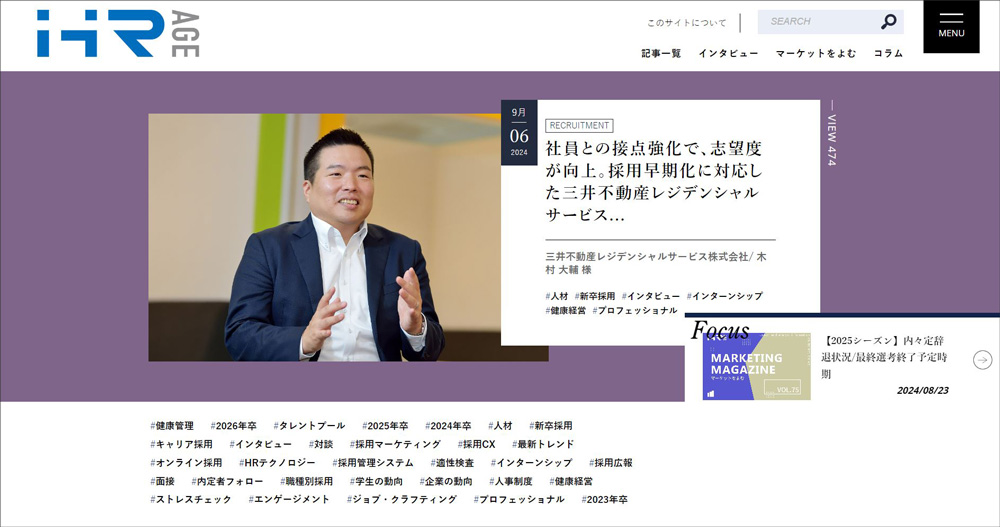Select the #採用CX tag
The height and width of the screenshot is (527, 1000).
[476, 444]
